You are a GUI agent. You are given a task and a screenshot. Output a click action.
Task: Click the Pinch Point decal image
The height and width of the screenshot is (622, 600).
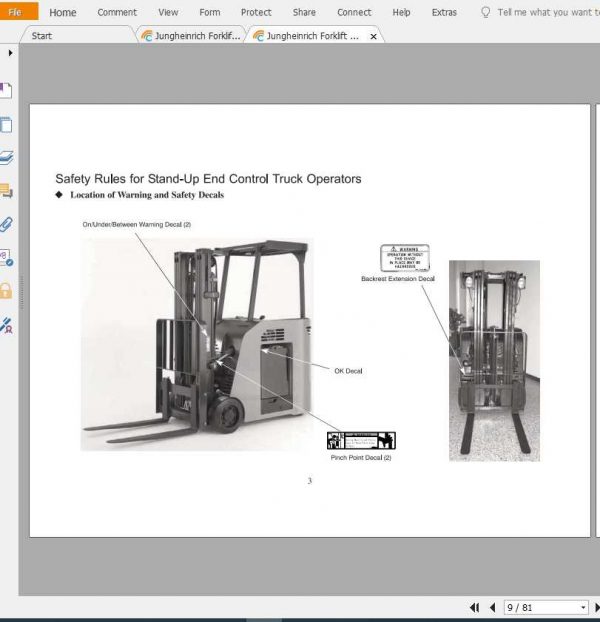(361, 440)
